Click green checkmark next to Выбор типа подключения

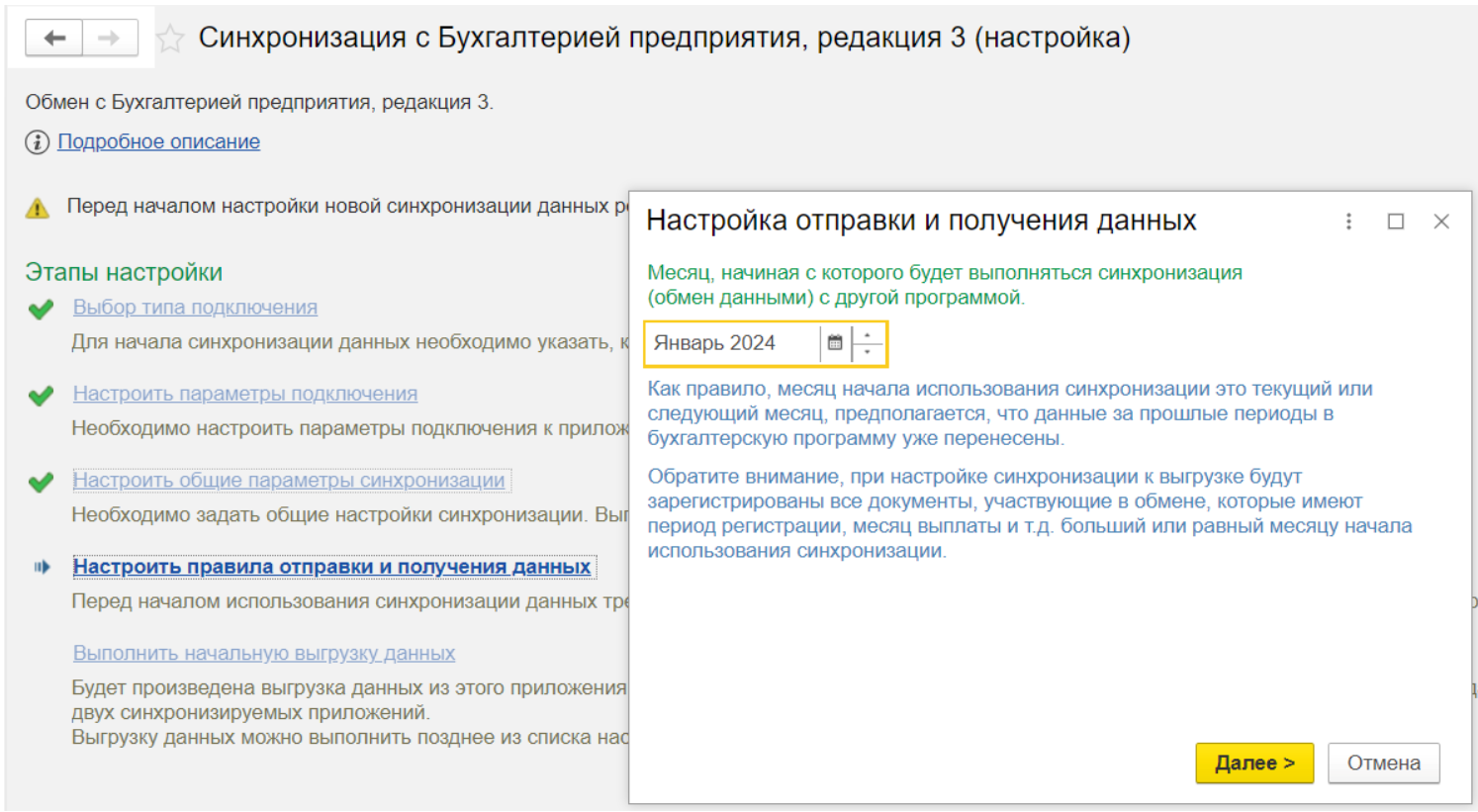[42, 310]
